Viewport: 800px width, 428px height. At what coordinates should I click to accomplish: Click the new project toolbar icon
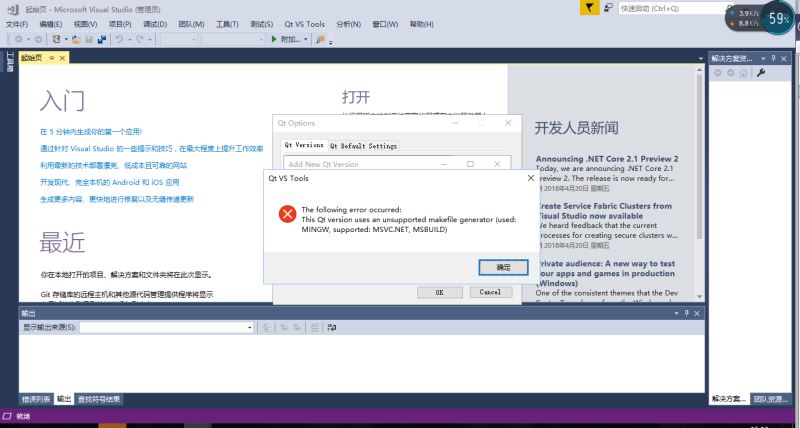[57, 39]
